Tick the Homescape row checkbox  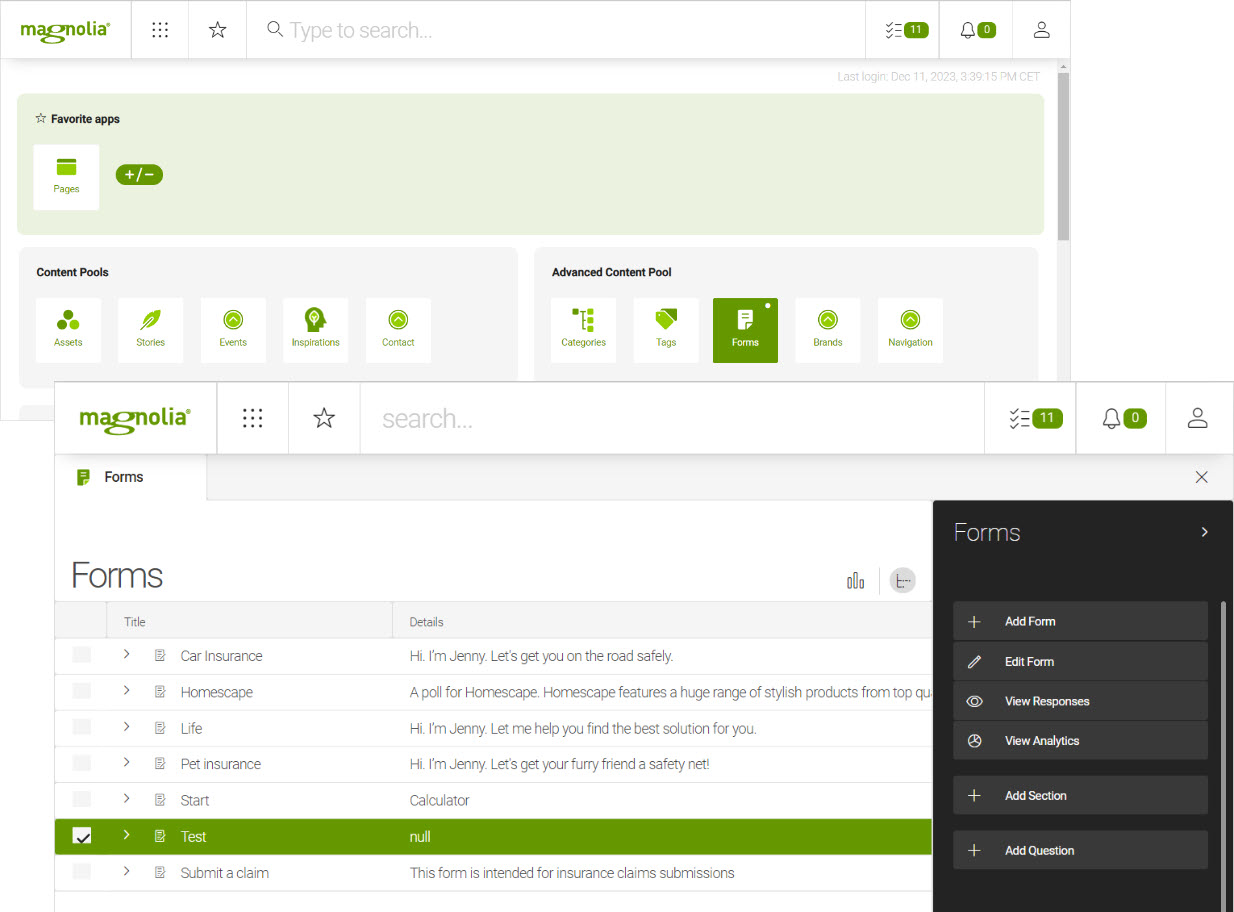tap(82, 691)
